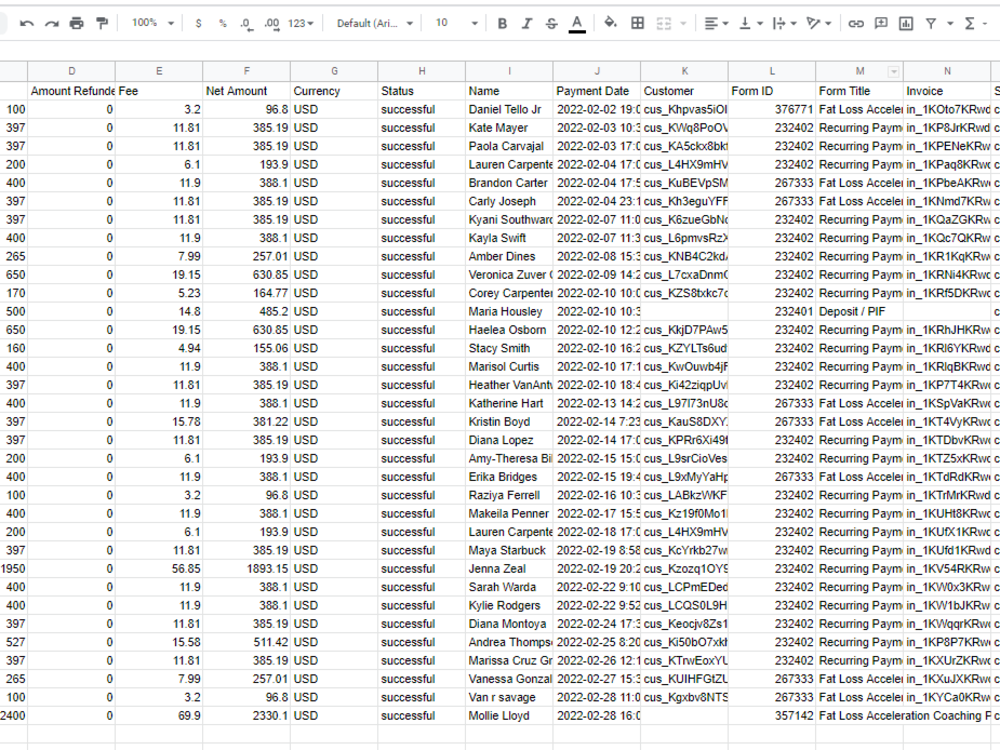Image resolution: width=1000 pixels, height=750 pixels.
Task: Select the Daniel Tello Jr name cell
Action: tap(509, 110)
